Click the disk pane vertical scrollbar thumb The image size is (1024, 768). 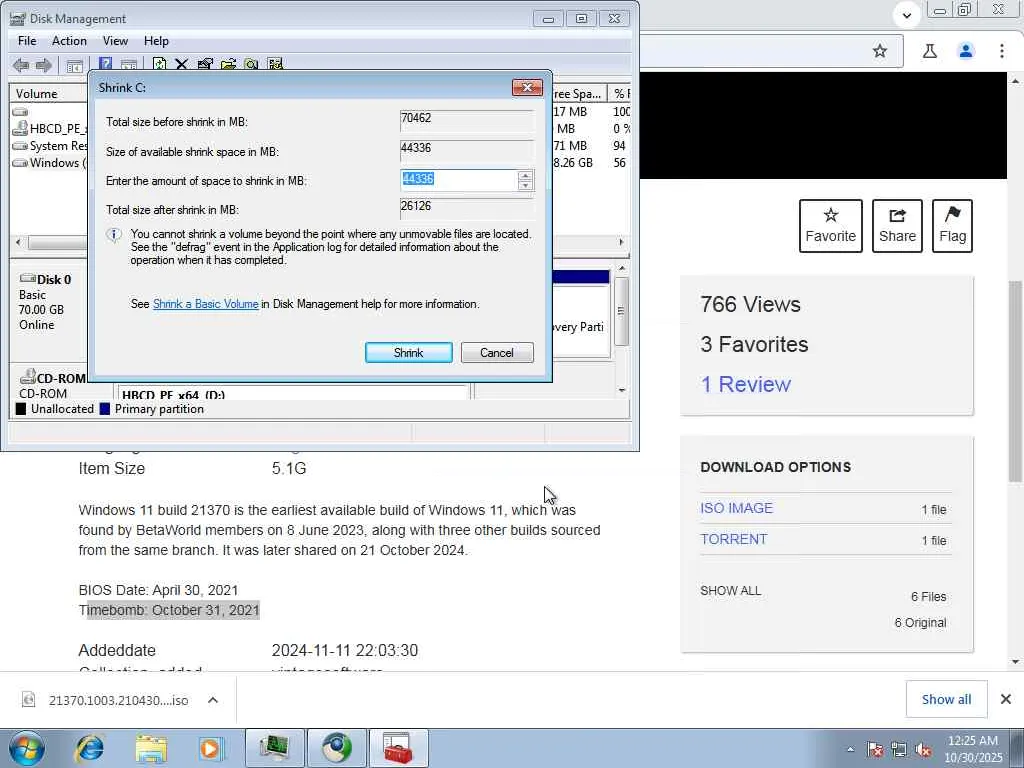622,311
